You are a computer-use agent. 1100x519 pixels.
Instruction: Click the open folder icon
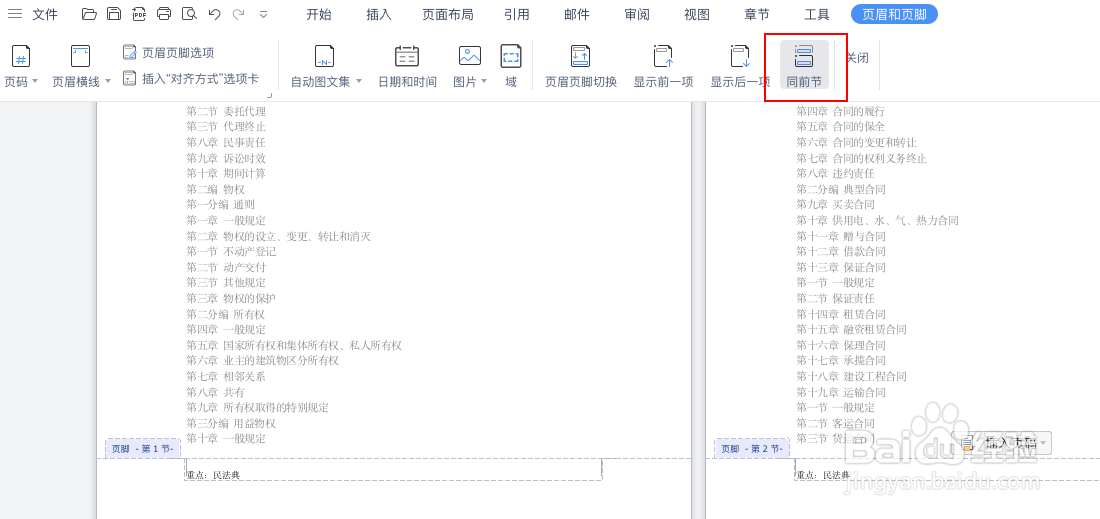click(89, 13)
